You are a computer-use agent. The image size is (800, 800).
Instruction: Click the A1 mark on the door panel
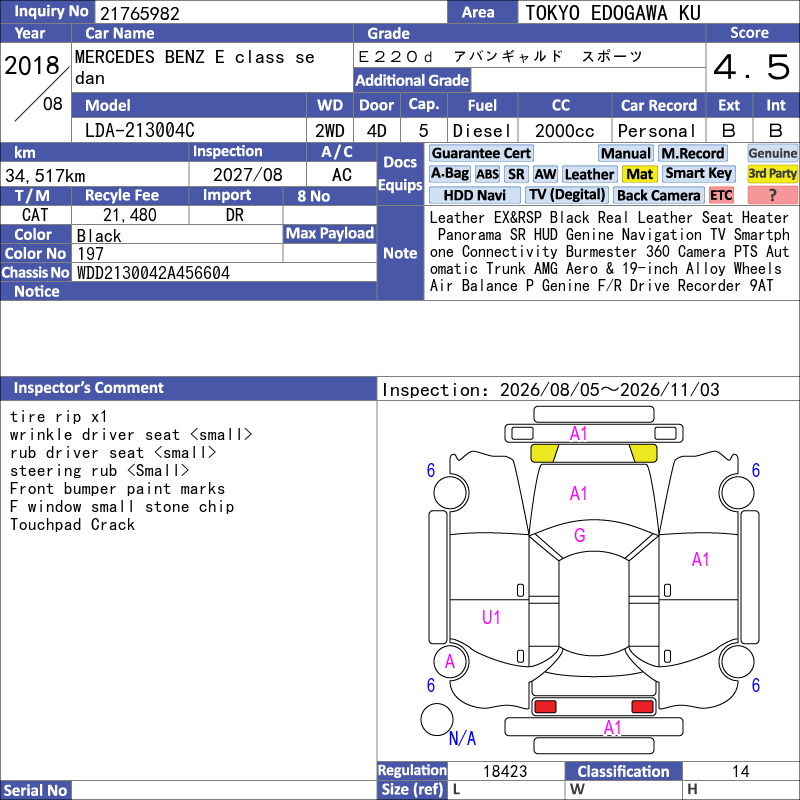pos(701,560)
